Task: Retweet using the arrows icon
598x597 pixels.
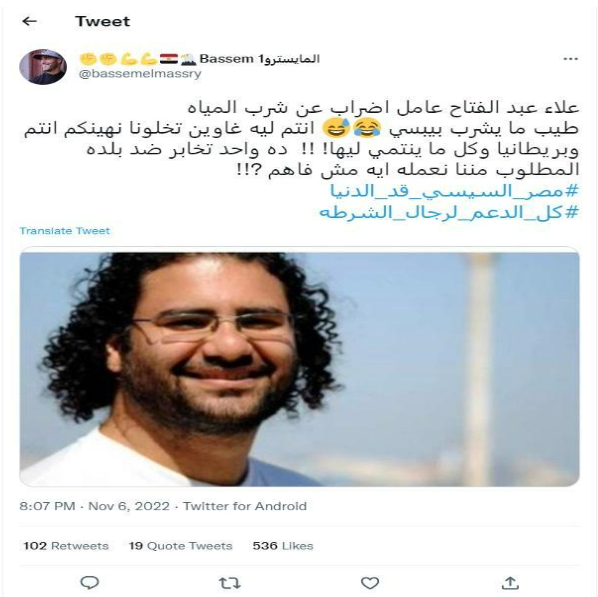Action: click(x=230, y=583)
